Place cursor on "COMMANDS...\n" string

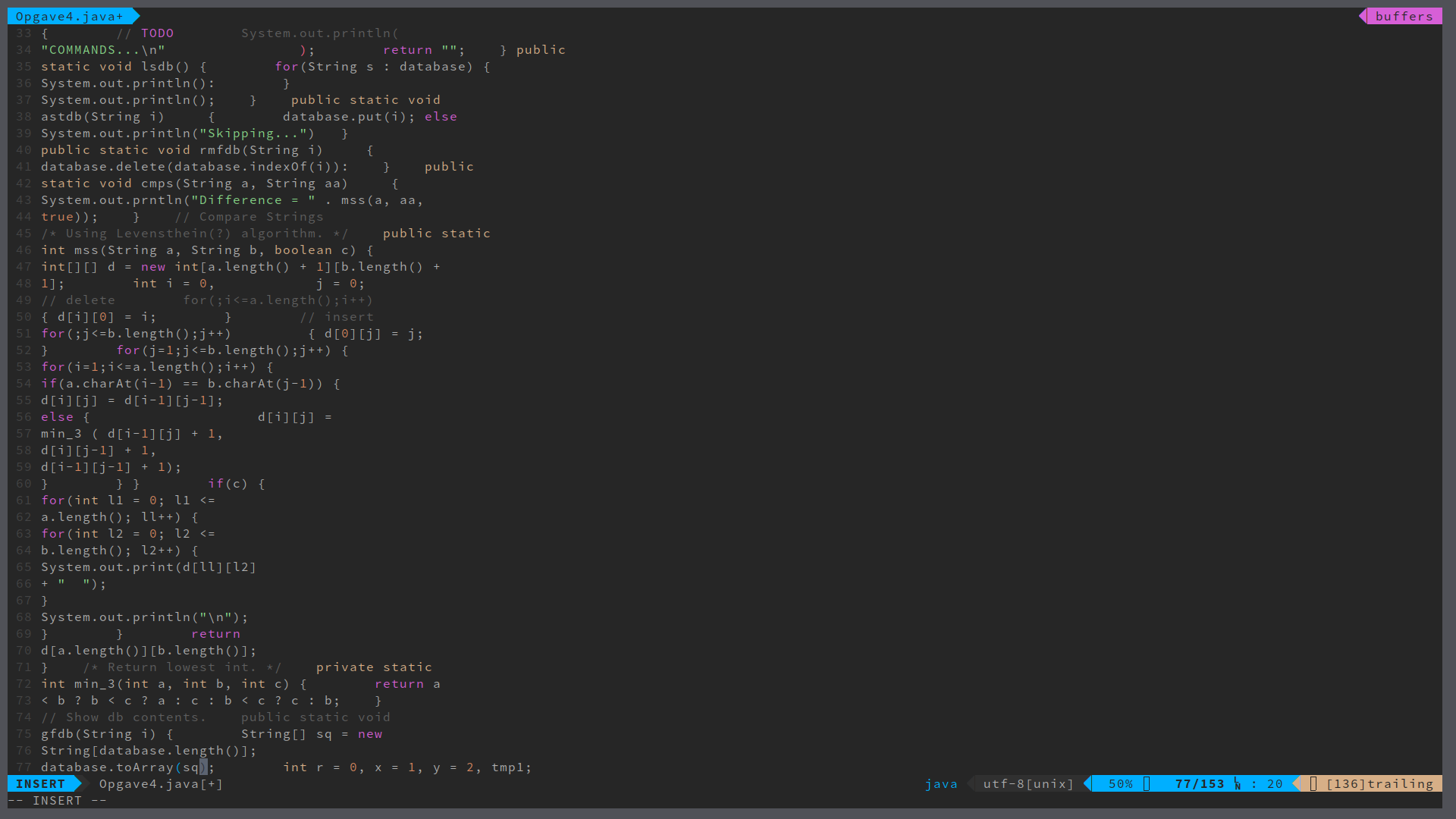click(x=102, y=50)
